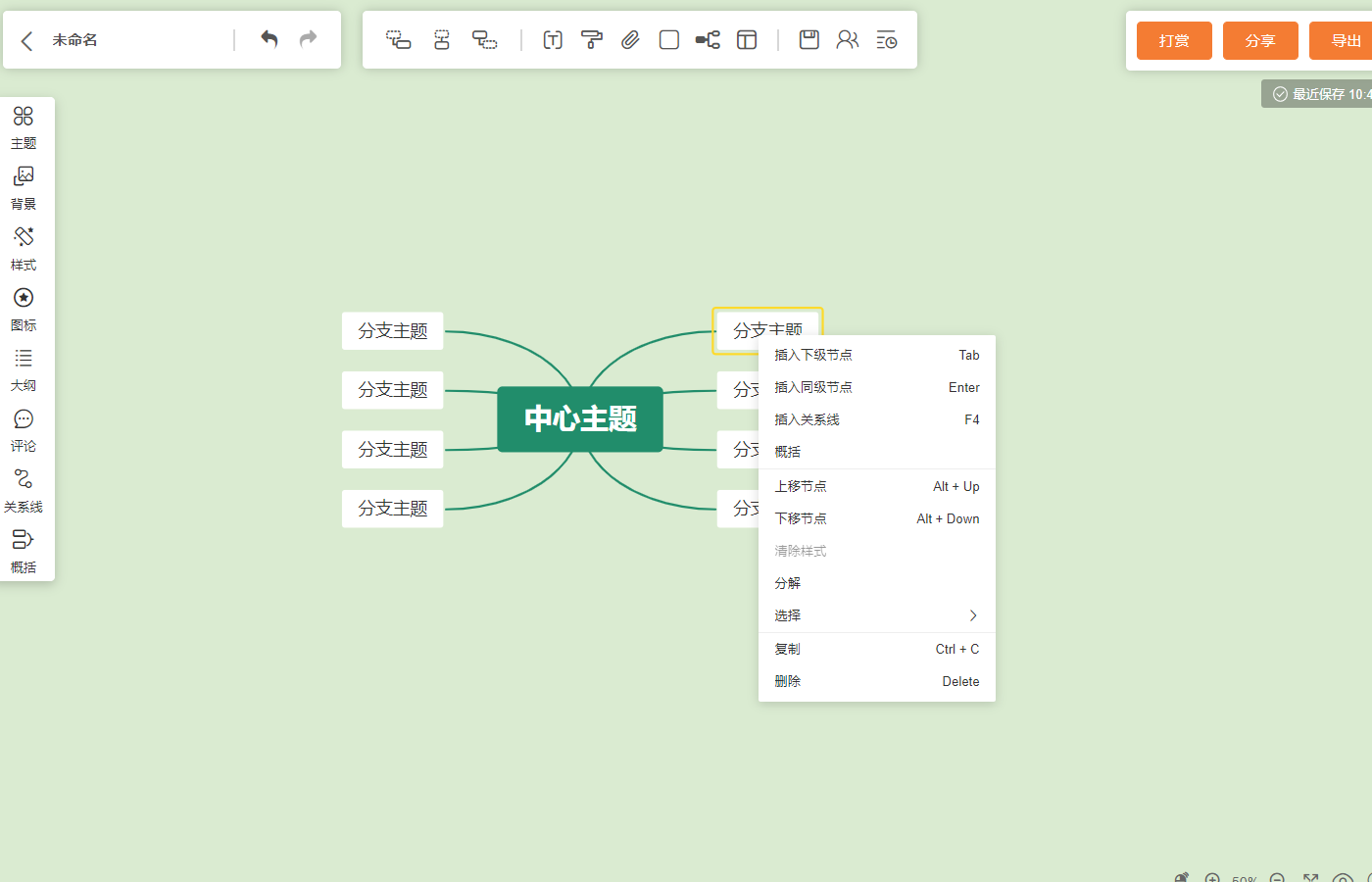Click the orange 导出 export button
Screen dimensions: 1372x882
click(1341, 40)
